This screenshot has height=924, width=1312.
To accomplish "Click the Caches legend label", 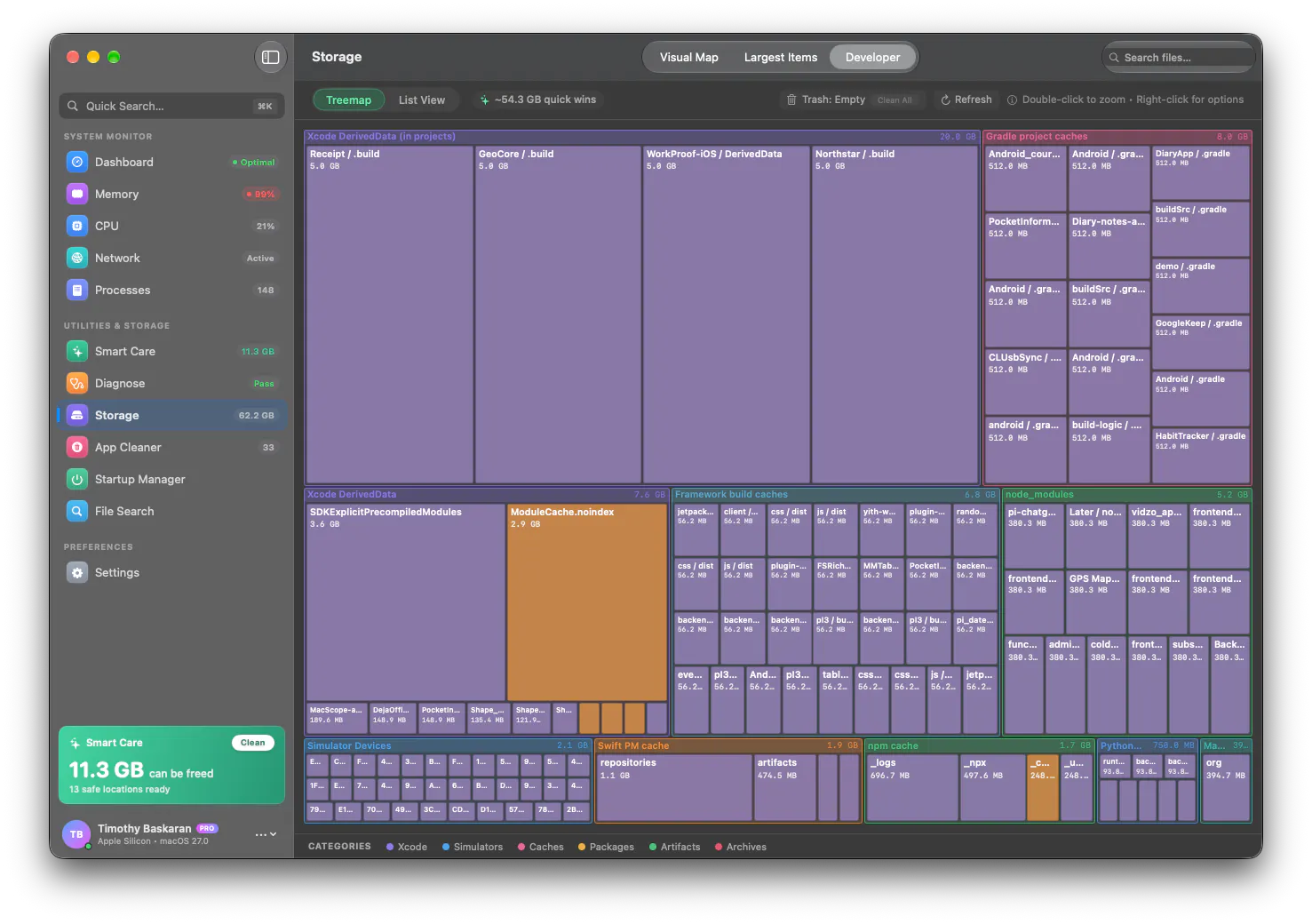I will pyautogui.click(x=546, y=847).
